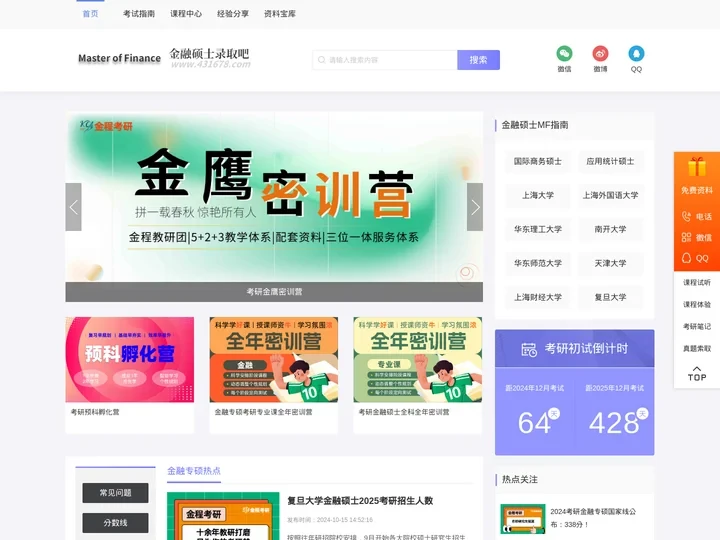Image resolution: width=720 pixels, height=540 pixels.
Task: Open article 复旦大学金融硕士2025考研招生人数
Action: pos(360,501)
